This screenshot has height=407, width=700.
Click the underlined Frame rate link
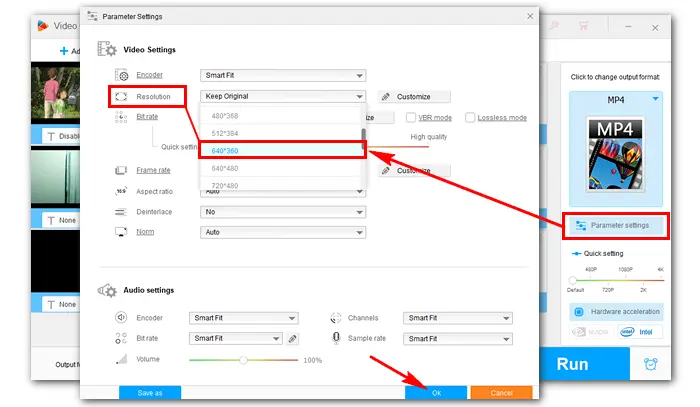pos(153,170)
